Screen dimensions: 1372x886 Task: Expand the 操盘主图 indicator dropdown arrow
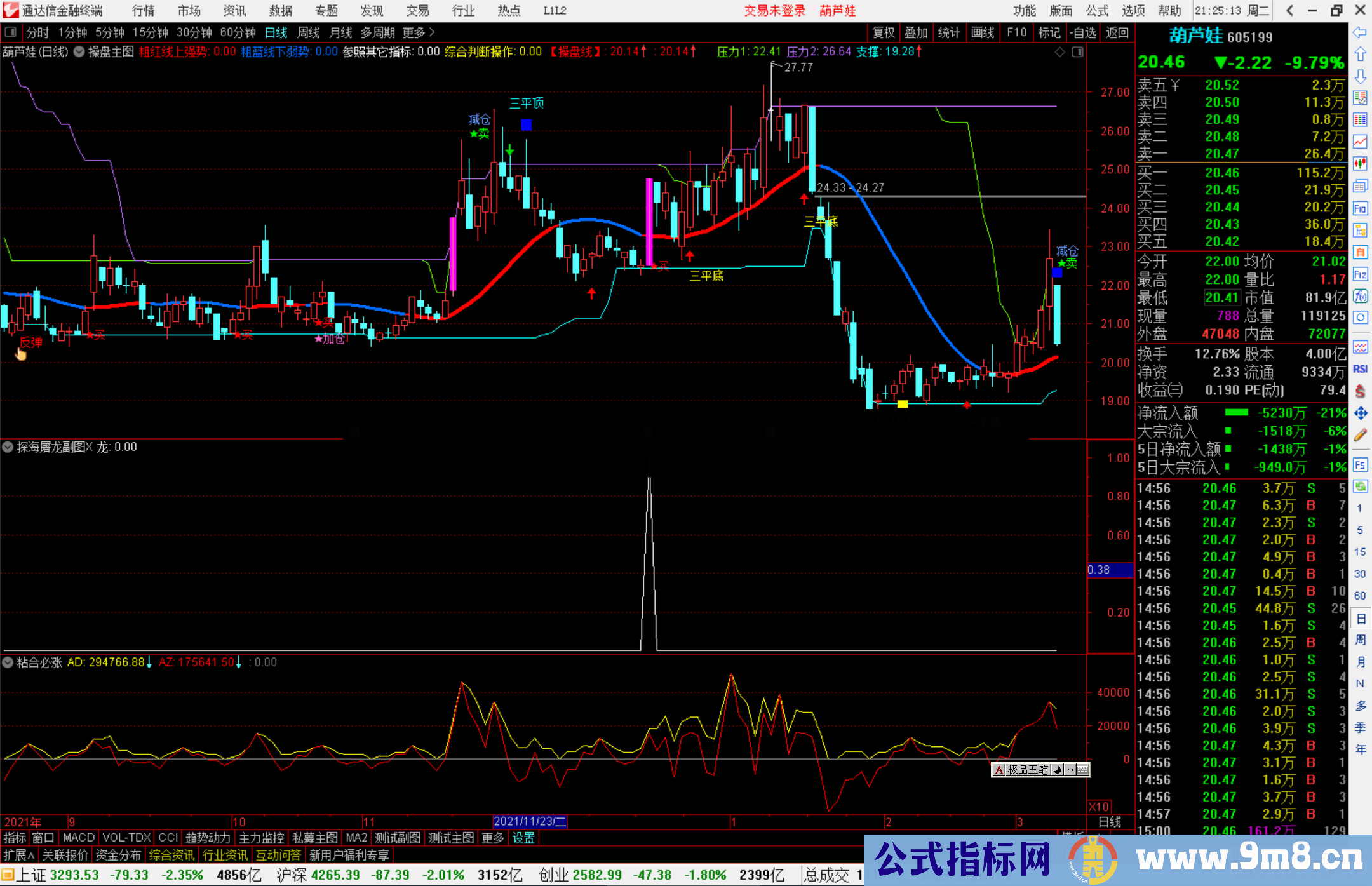pyautogui.click(x=79, y=51)
